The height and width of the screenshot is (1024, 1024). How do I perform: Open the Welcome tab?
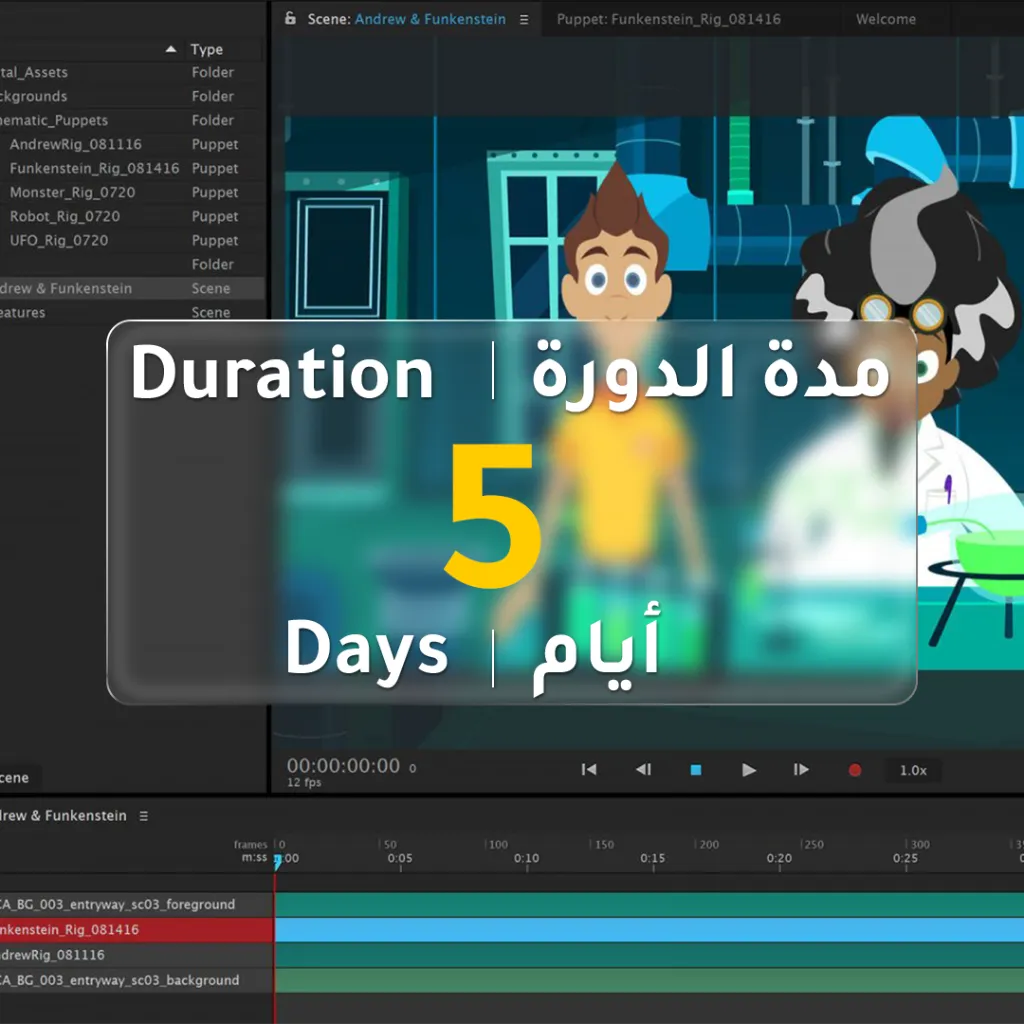(x=886, y=19)
